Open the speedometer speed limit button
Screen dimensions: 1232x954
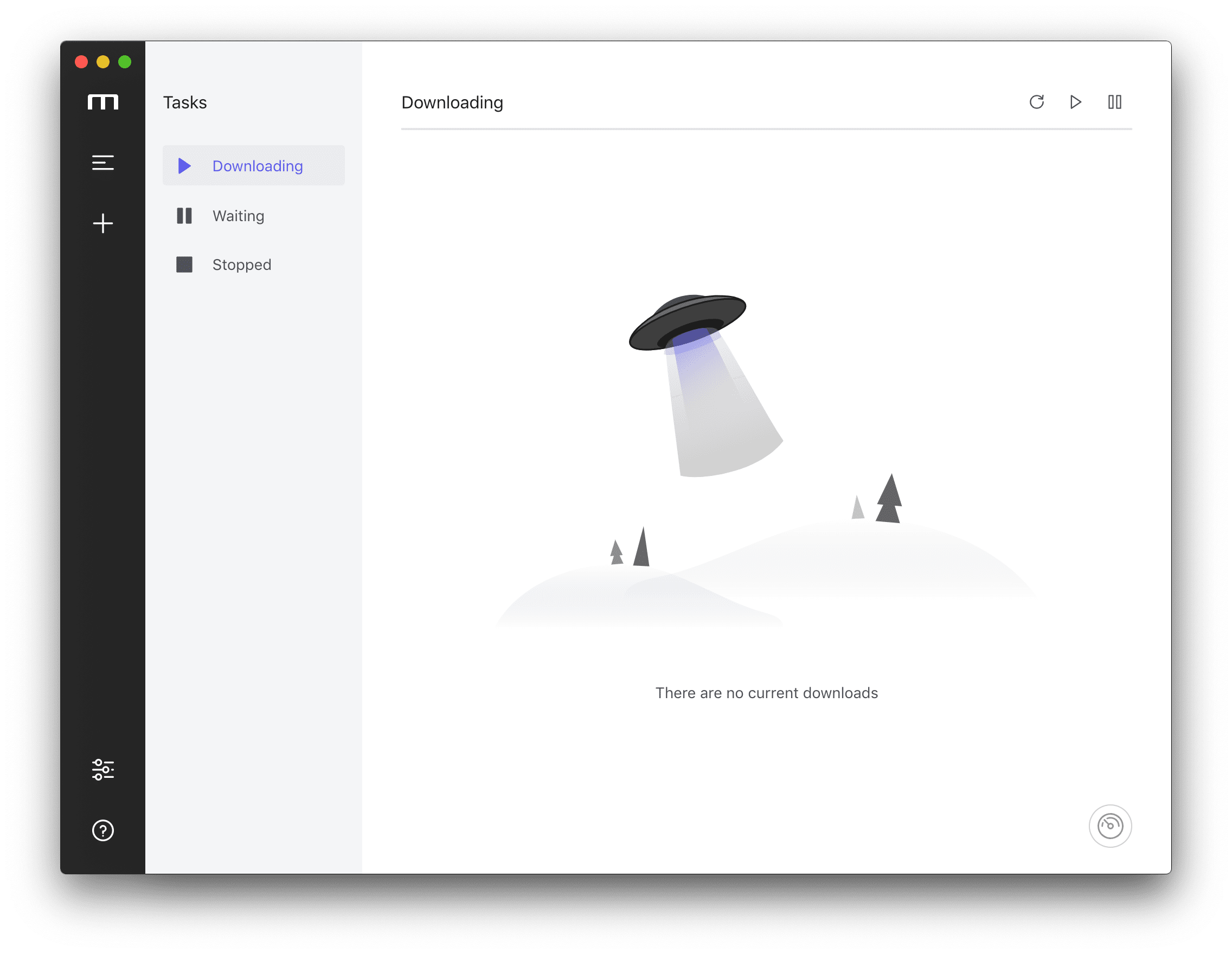1110,826
